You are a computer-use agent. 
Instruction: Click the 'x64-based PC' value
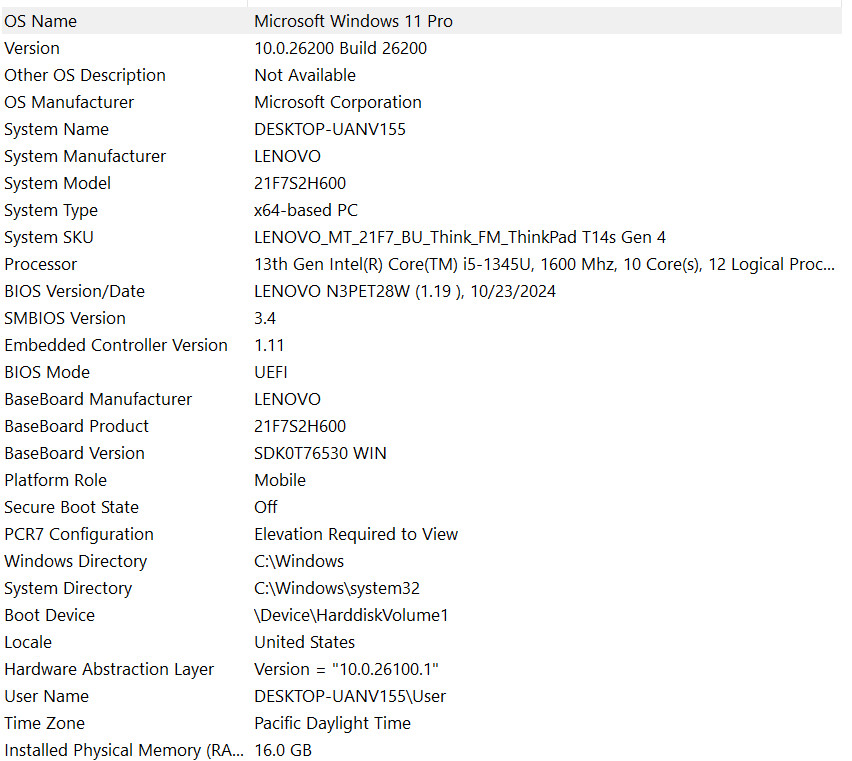(306, 210)
